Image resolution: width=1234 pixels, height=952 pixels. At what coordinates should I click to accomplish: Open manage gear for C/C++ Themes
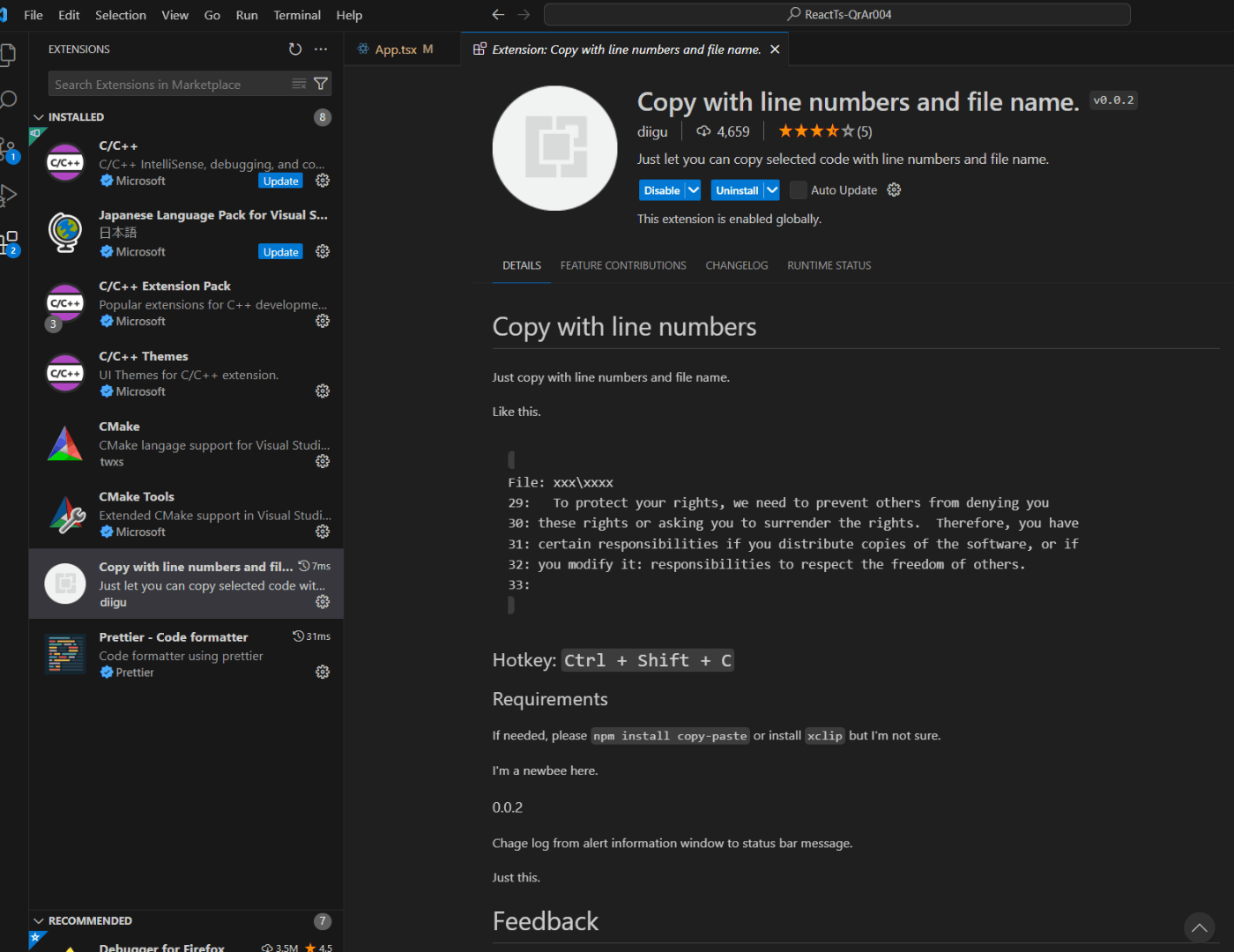(x=323, y=390)
